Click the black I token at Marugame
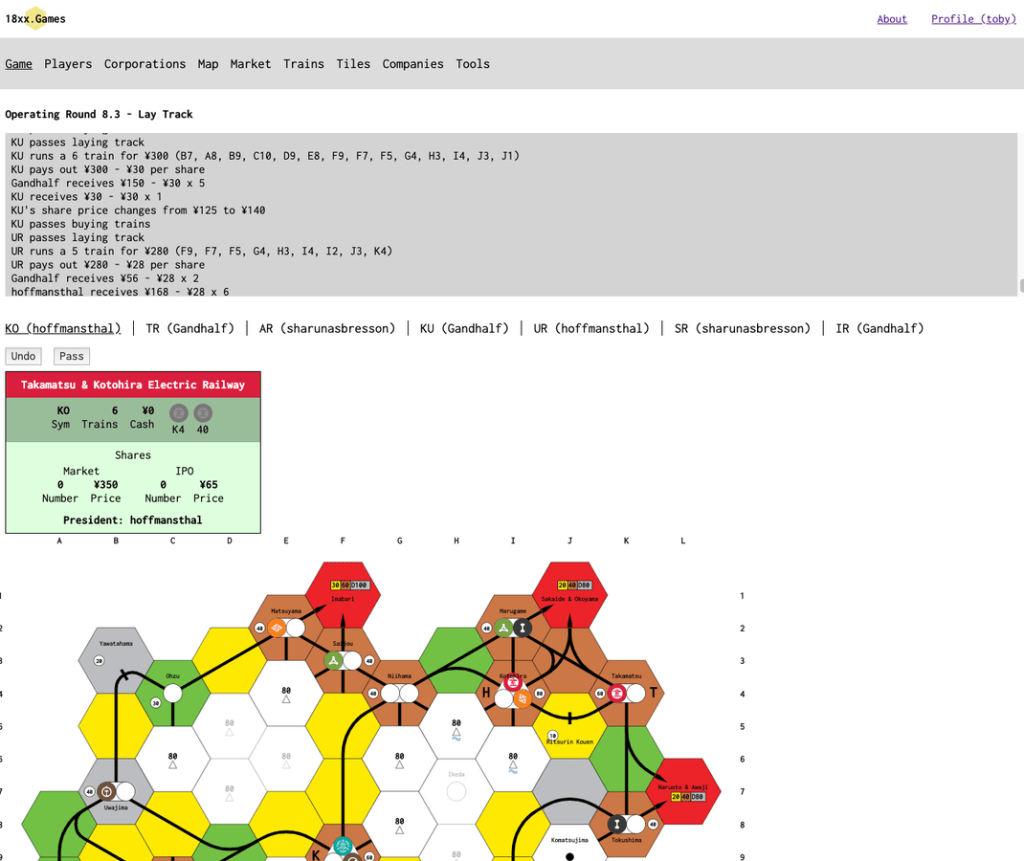Viewport: 1024px width, 861px height. click(x=523, y=628)
